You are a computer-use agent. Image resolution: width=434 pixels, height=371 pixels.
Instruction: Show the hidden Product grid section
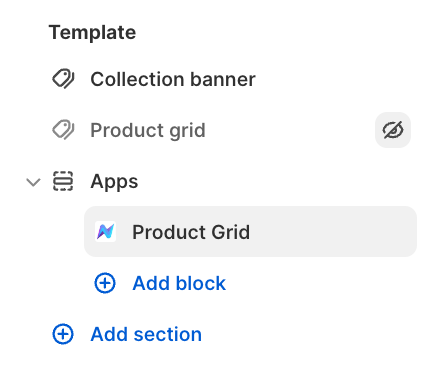point(393,130)
